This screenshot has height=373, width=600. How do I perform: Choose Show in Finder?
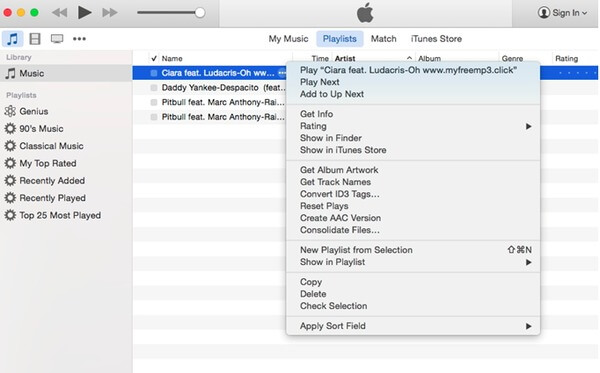tap(331, 138)
